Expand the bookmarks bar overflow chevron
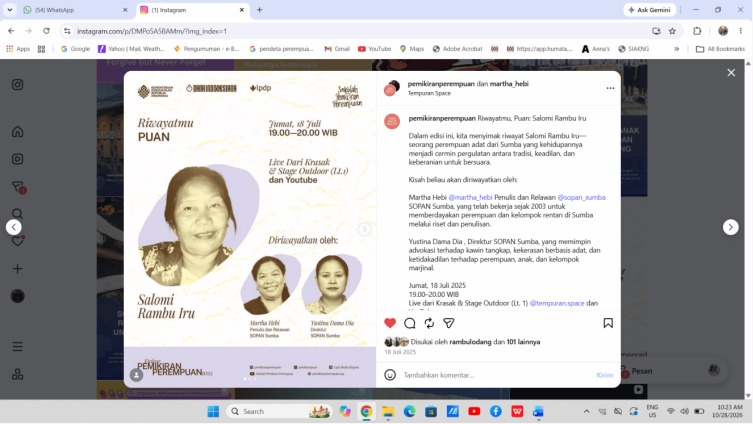Screen dimensions: 753x424 point(677,48)
